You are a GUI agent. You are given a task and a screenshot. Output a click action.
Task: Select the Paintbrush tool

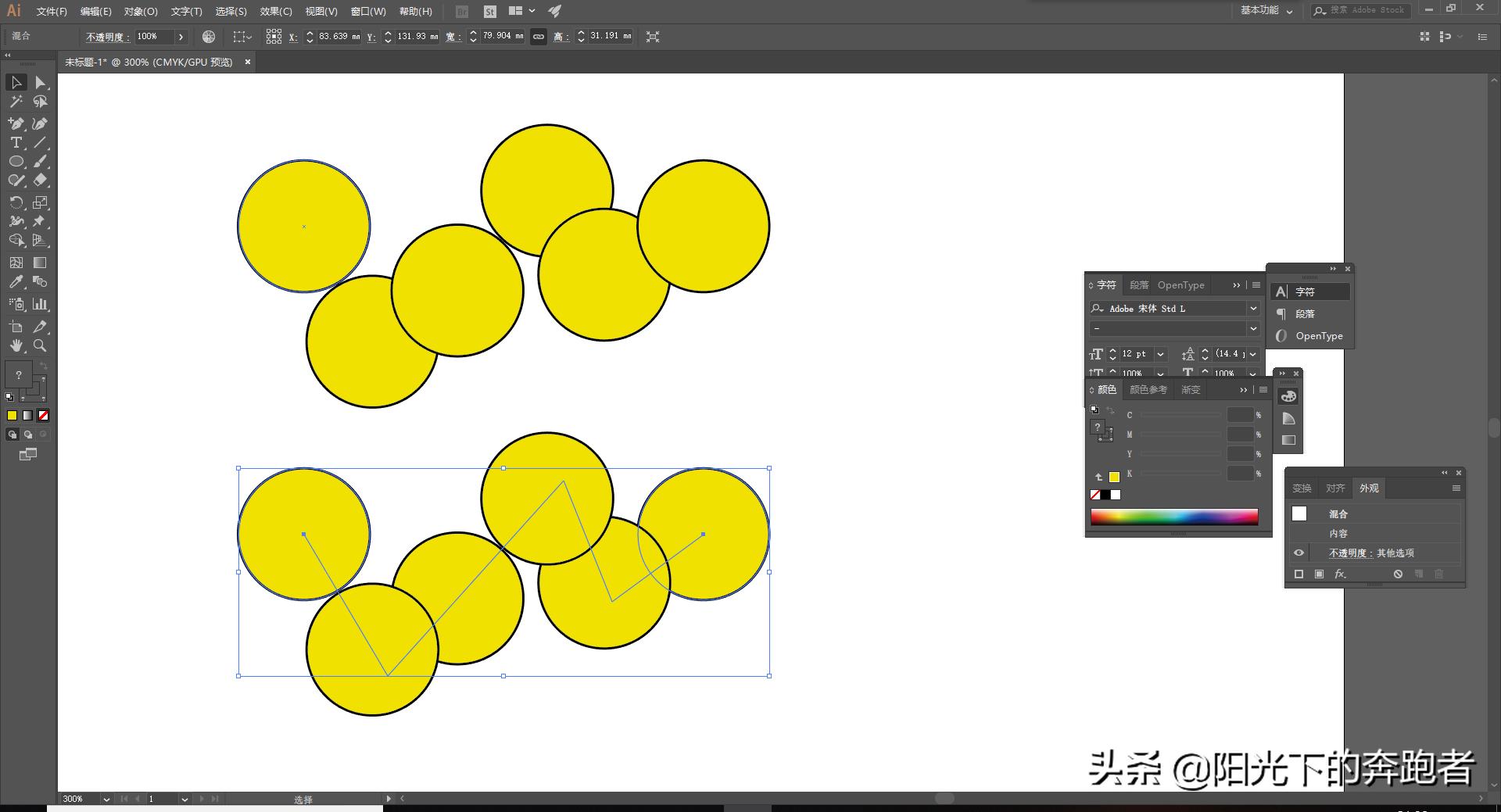click(x=40, y=161)
